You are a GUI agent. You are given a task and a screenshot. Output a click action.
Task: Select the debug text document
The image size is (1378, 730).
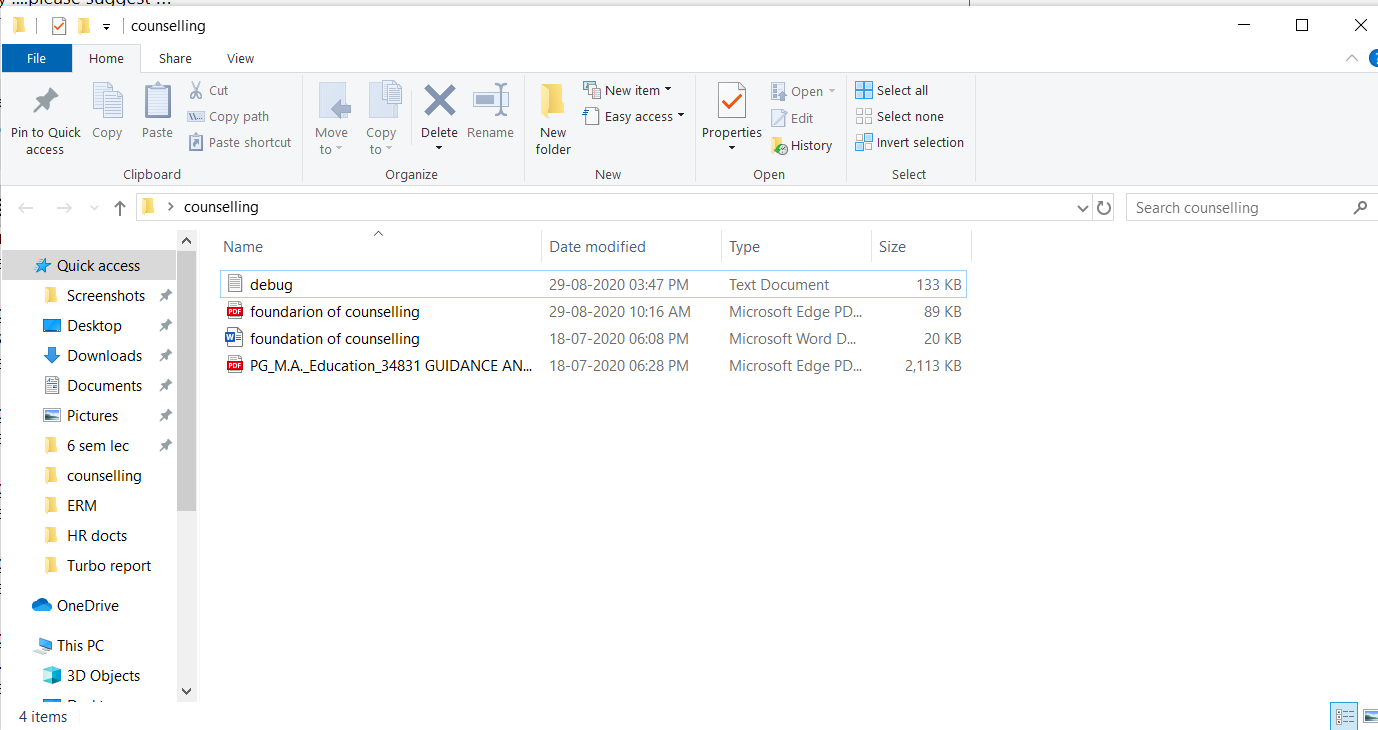point(593,285)
